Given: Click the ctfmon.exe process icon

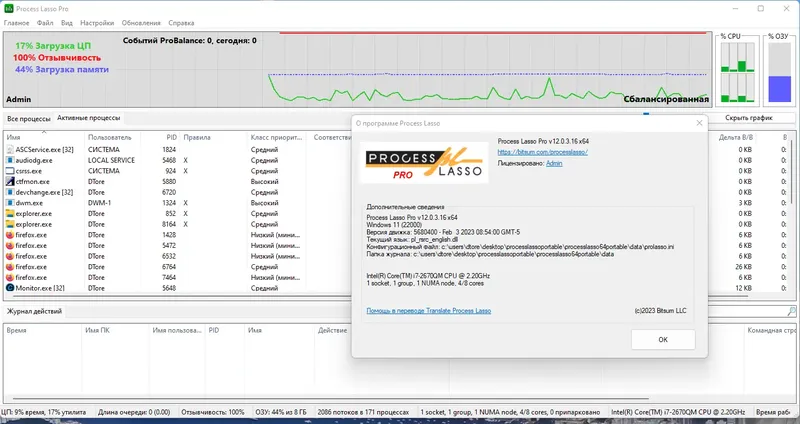Looking at the screenshot, I should pos(10,182).
